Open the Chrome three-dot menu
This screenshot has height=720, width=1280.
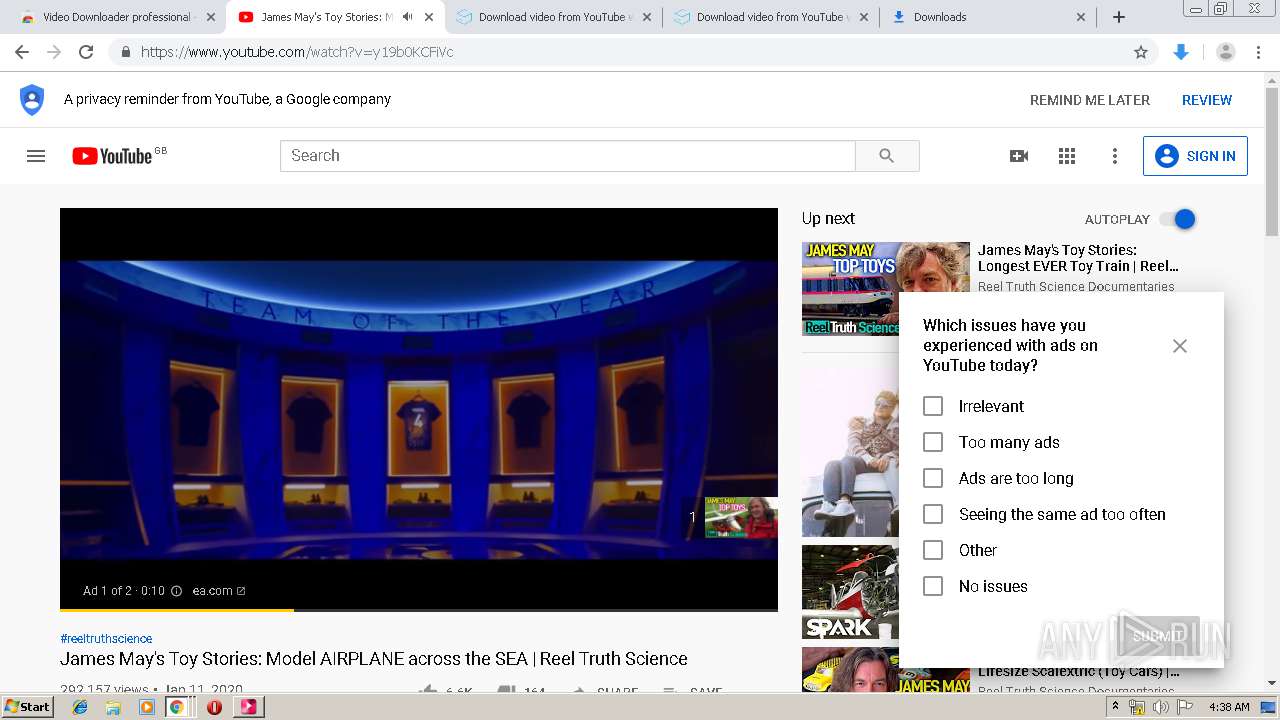pyautogui.click(x=1258, y=52)
